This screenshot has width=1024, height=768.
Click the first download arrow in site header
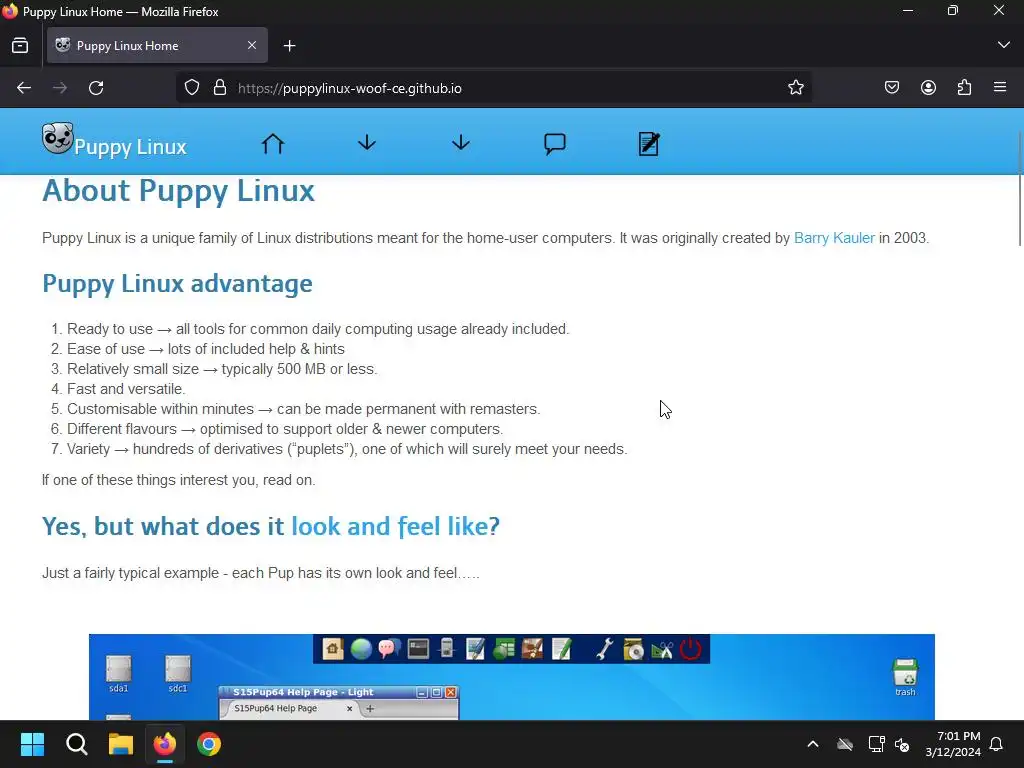point(367,142)
